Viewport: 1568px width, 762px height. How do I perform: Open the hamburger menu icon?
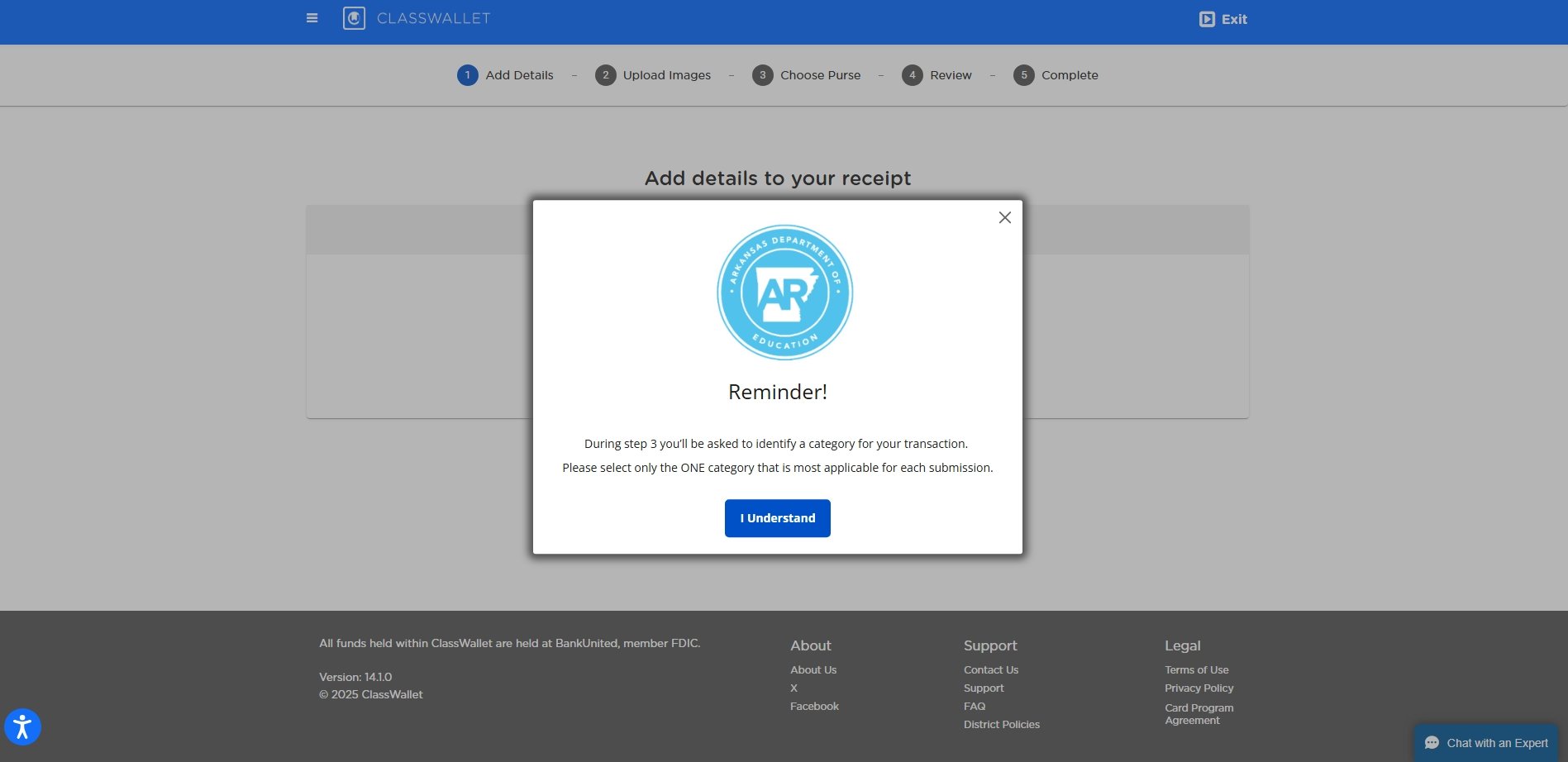pos(312,18)
